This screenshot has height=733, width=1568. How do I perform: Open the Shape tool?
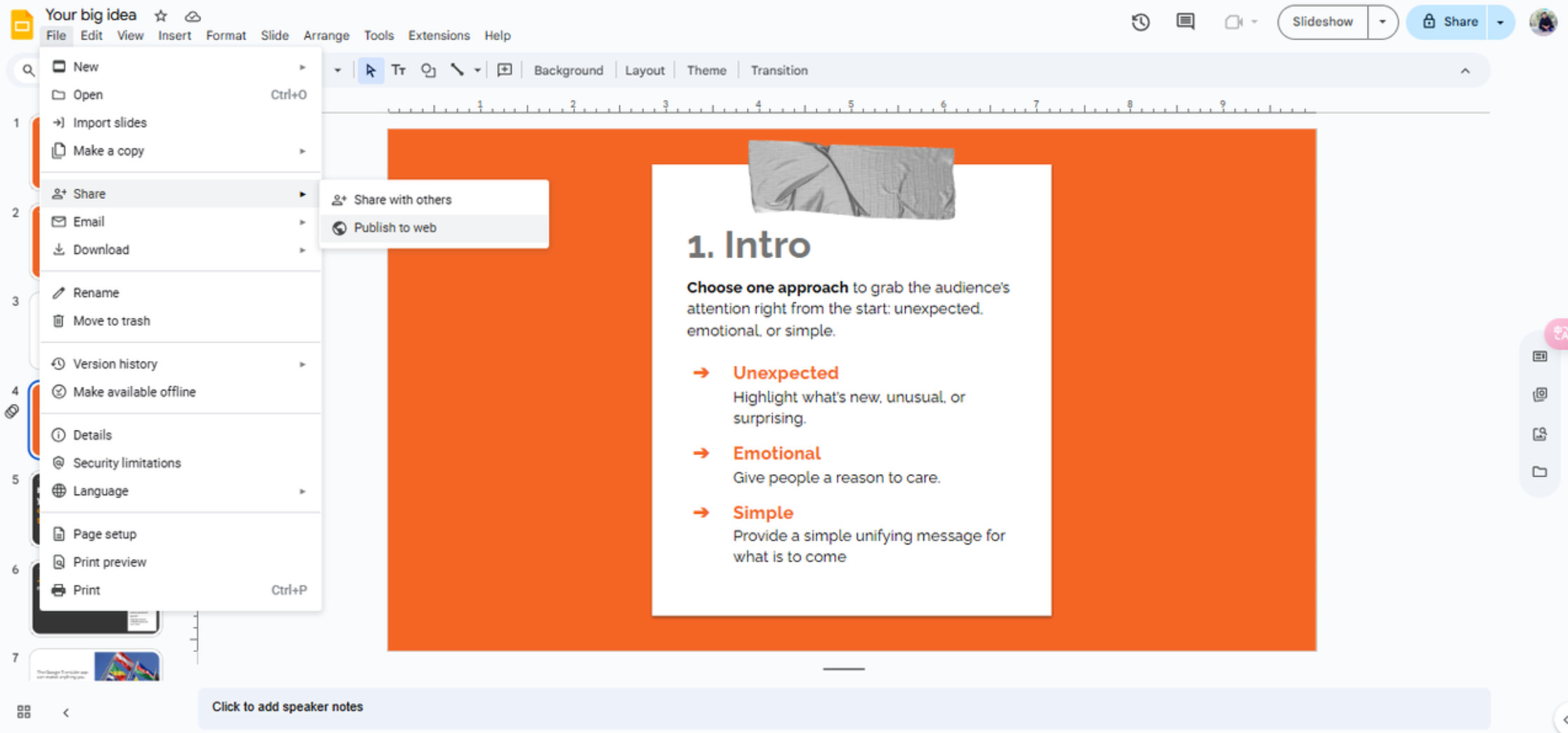[x=428, y=70]
